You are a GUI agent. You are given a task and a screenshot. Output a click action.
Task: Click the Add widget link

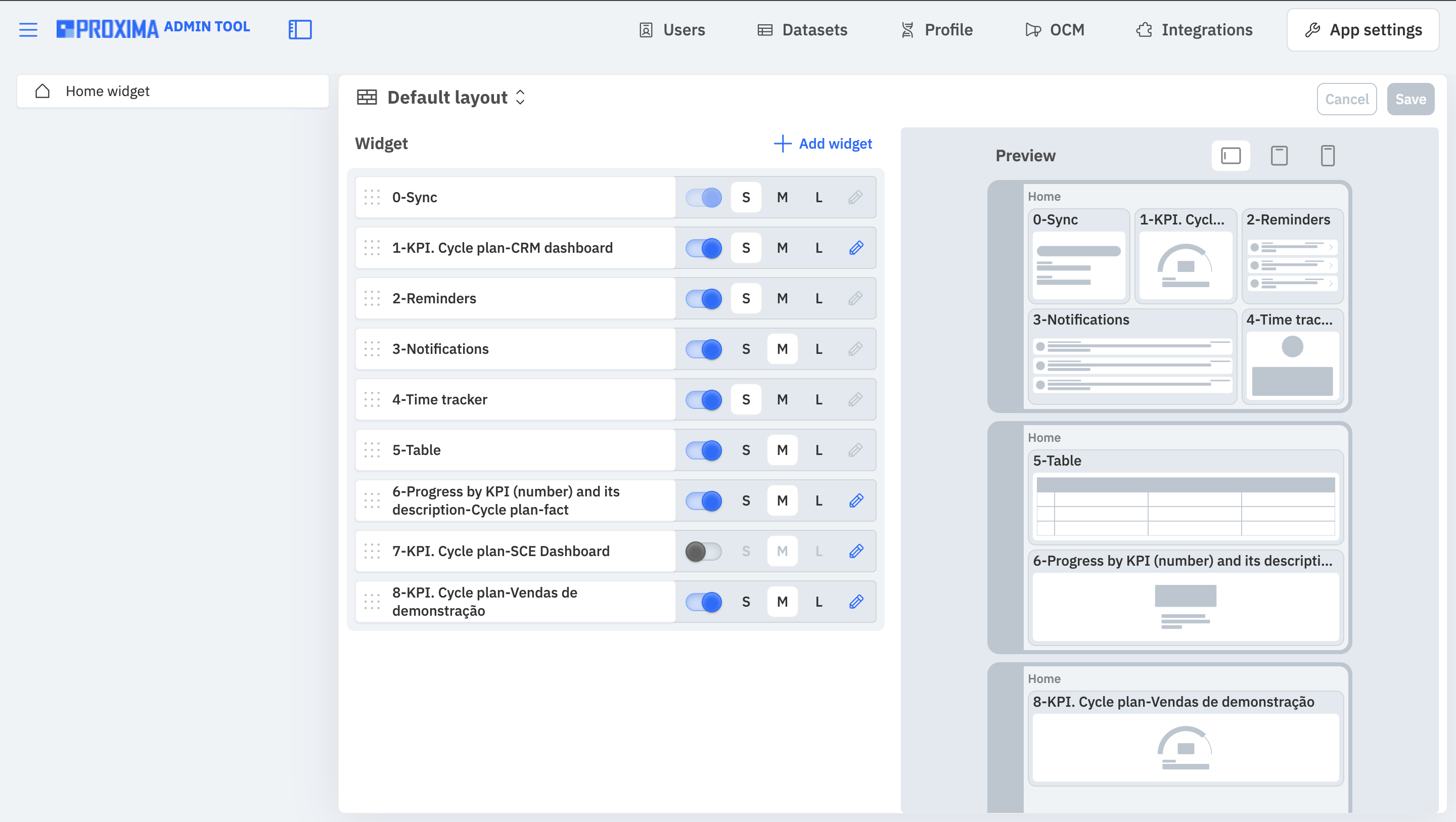click(x=823, y=144)
